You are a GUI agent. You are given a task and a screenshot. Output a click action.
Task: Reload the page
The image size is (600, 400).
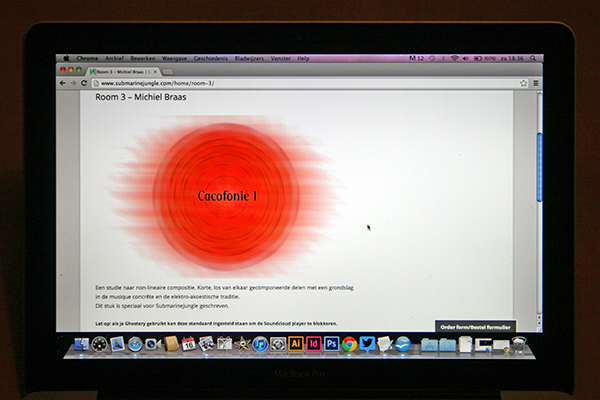click(85, 83)
